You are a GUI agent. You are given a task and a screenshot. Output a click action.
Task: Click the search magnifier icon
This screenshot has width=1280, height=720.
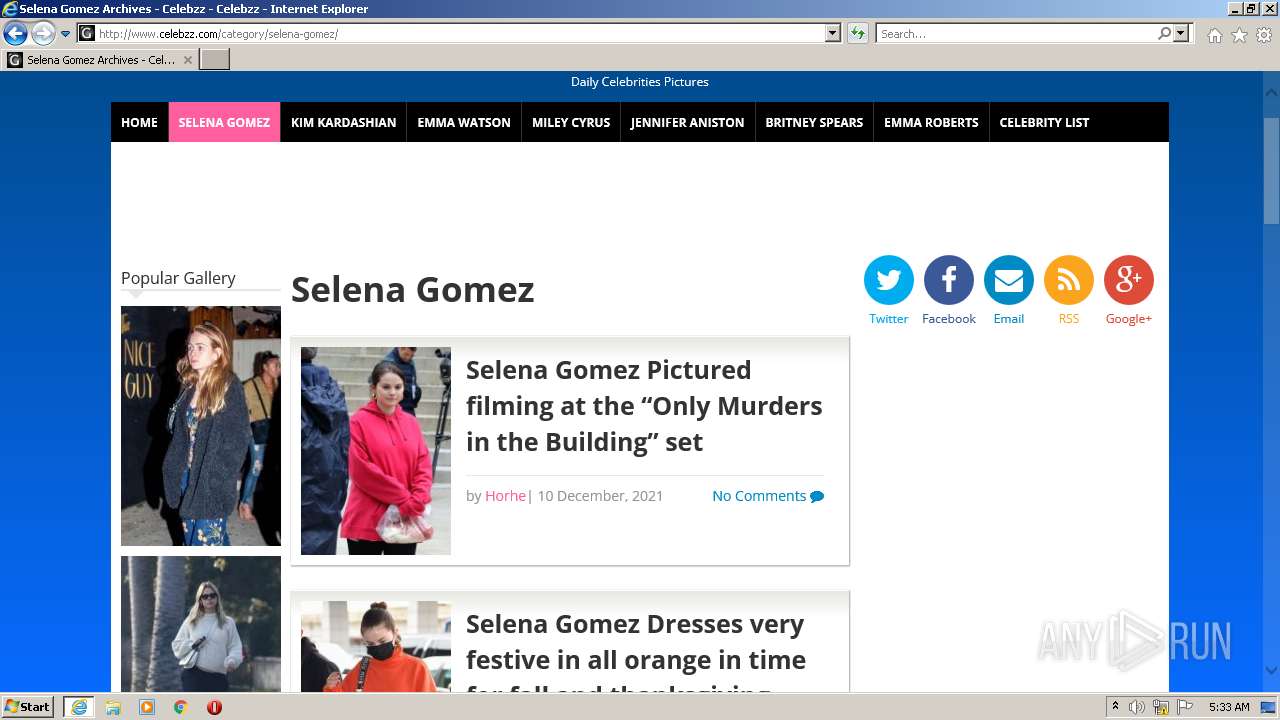coord(1164,33)
